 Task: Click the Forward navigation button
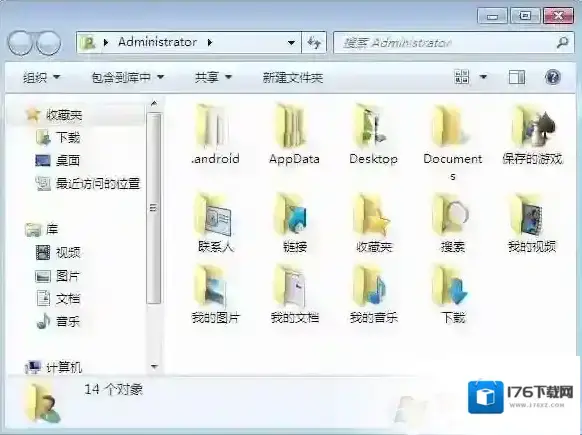coord(48,43)
